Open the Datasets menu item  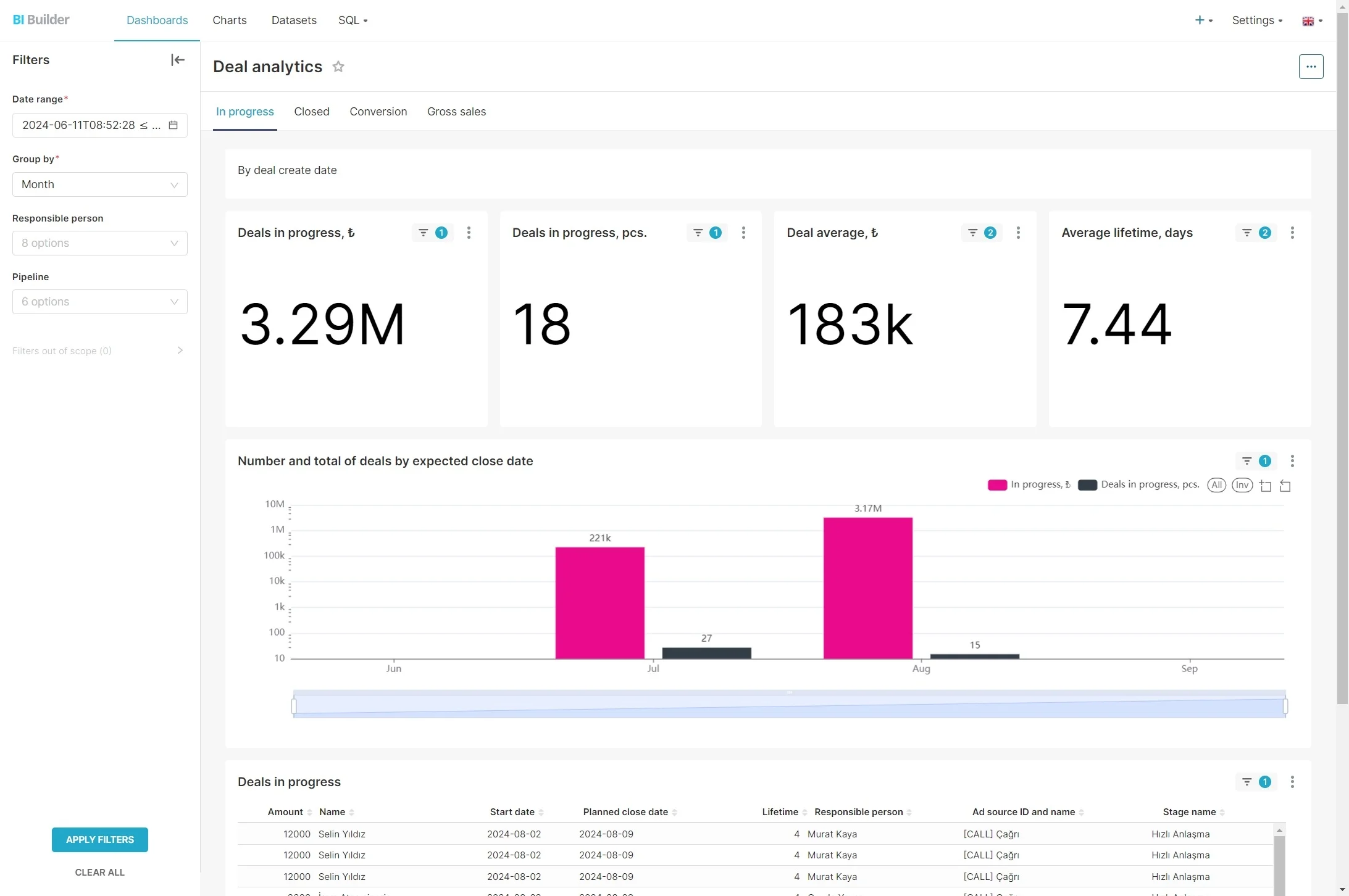coord(294,20)
